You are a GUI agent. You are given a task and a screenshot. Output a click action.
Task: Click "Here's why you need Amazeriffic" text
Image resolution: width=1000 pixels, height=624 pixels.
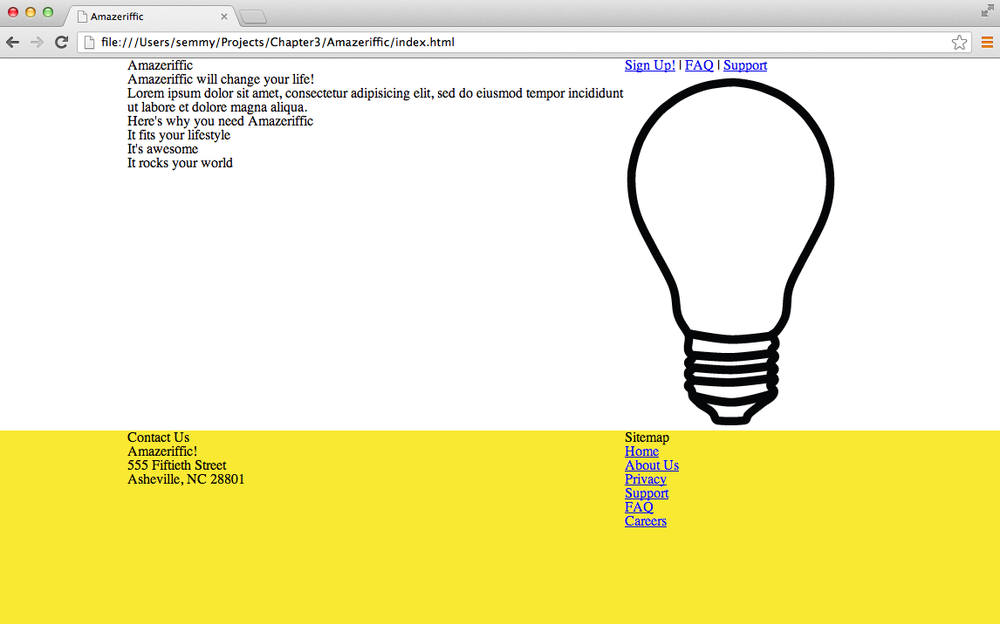pos(220,121)
